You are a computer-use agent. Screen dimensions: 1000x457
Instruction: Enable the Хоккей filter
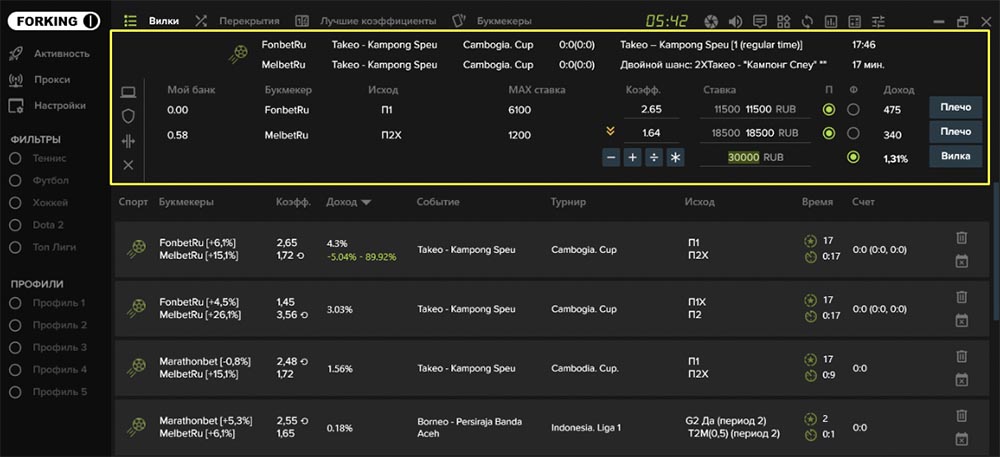point(16,203)
